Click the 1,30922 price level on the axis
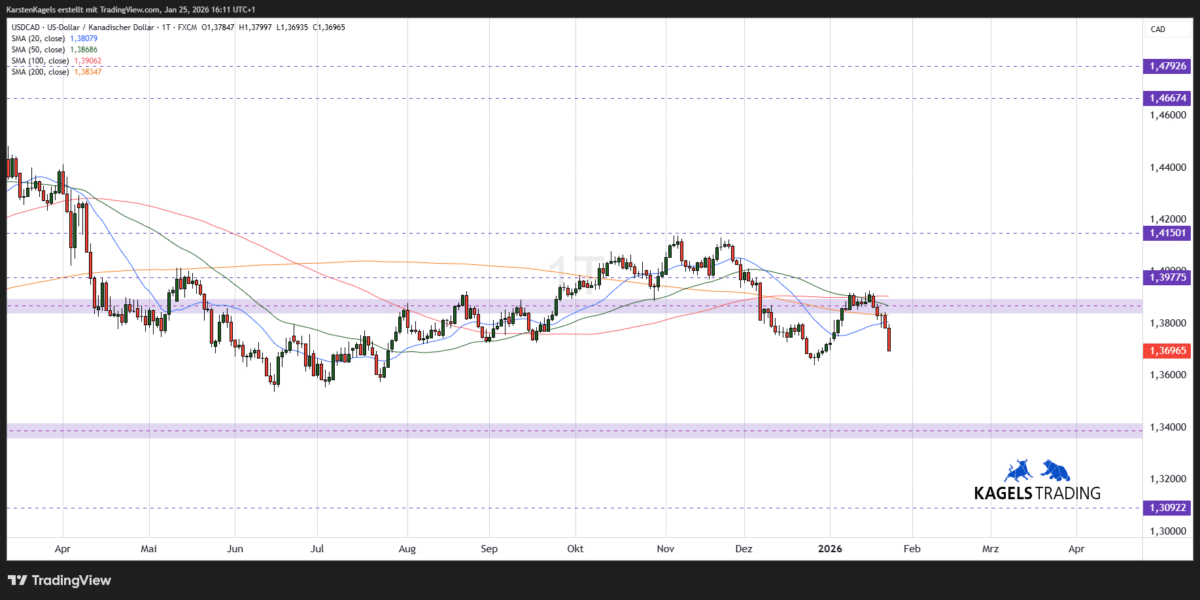This screenshot has width=1200, height=600. click(x=1167, y=508)
